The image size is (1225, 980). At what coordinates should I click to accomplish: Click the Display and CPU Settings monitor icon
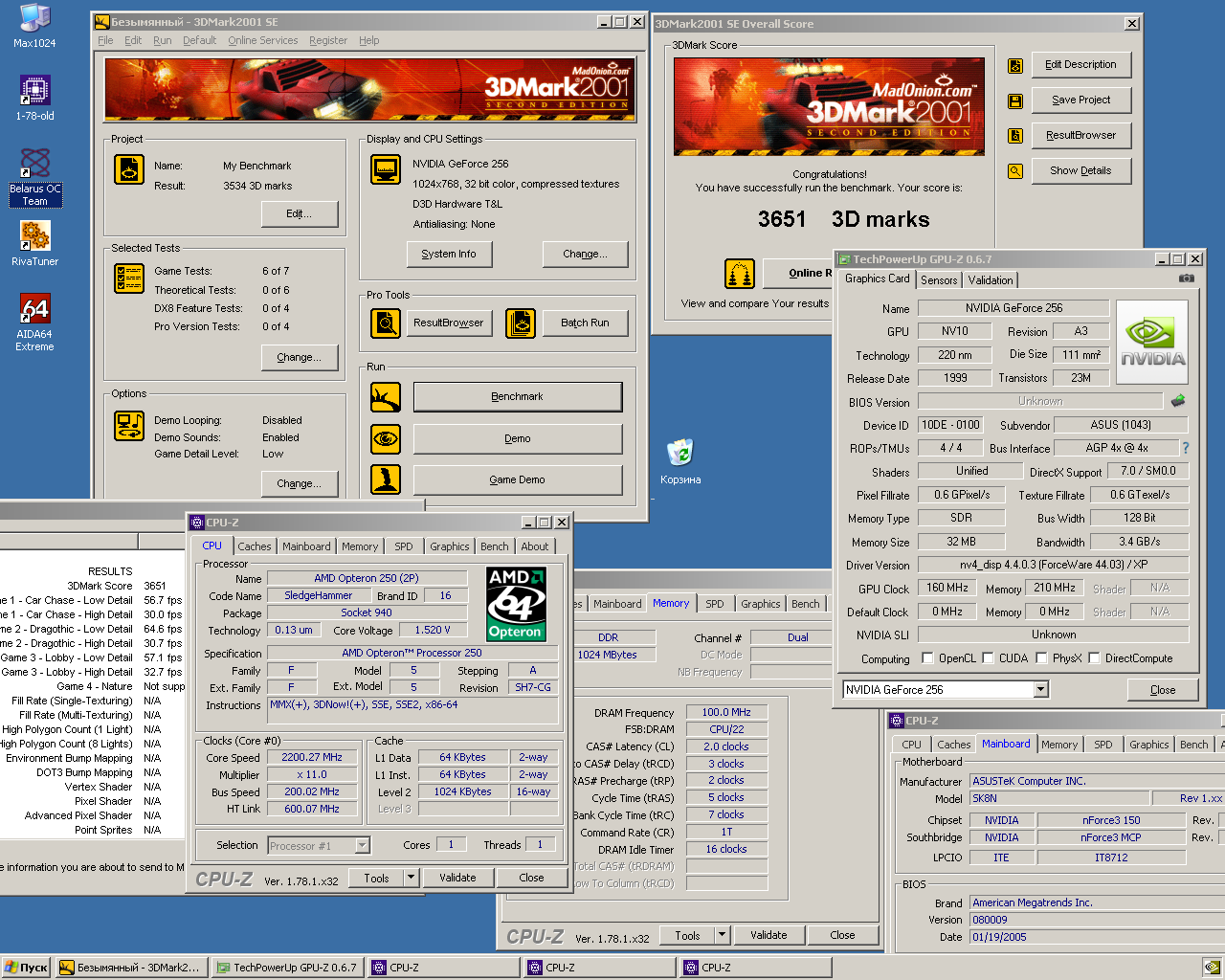point(386,169)
